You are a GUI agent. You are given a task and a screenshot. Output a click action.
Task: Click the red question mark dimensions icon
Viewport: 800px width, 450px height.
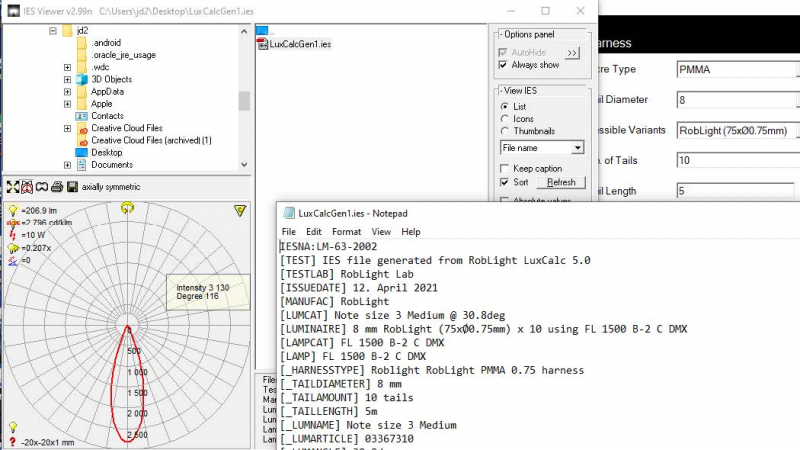click(12, 442)
